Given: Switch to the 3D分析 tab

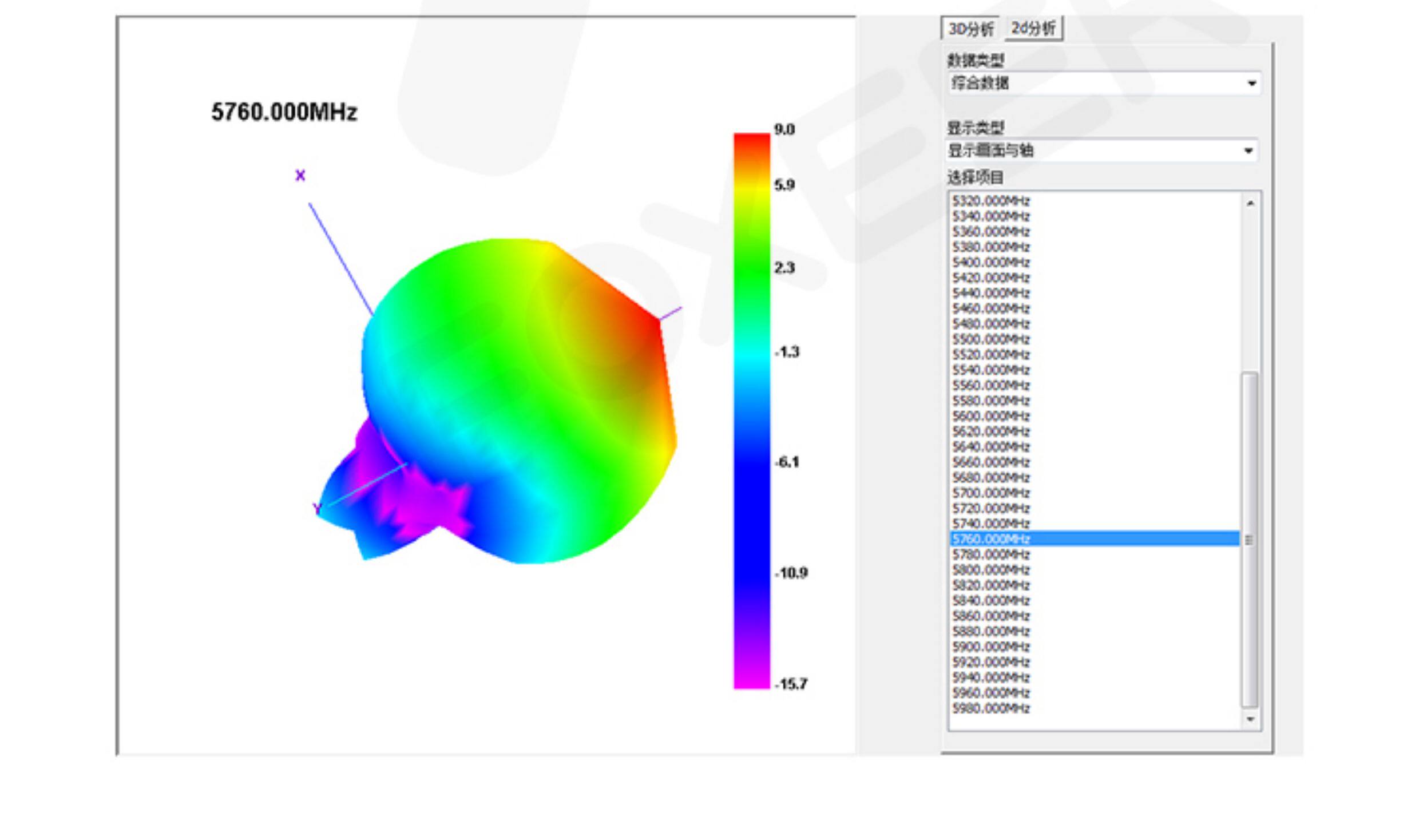Looking at the screenshot, I should pyautogui.click(x=970, y=29).
